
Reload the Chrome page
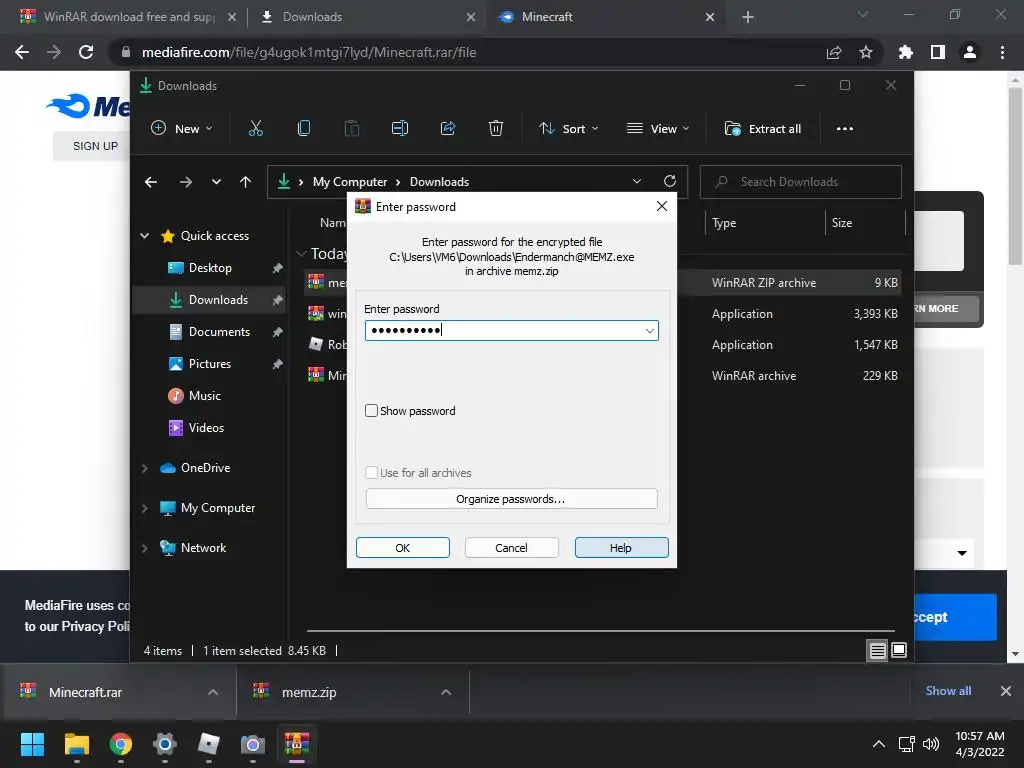pos(86,52)
